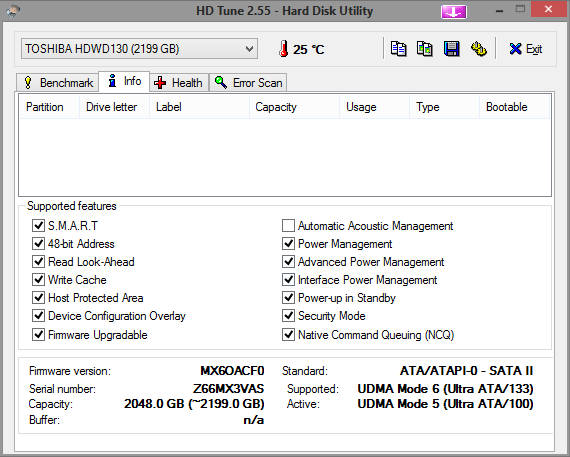Toggle Advanced Power Management checkbox
This screenshot has width=570, height=457.
[288, 261]
